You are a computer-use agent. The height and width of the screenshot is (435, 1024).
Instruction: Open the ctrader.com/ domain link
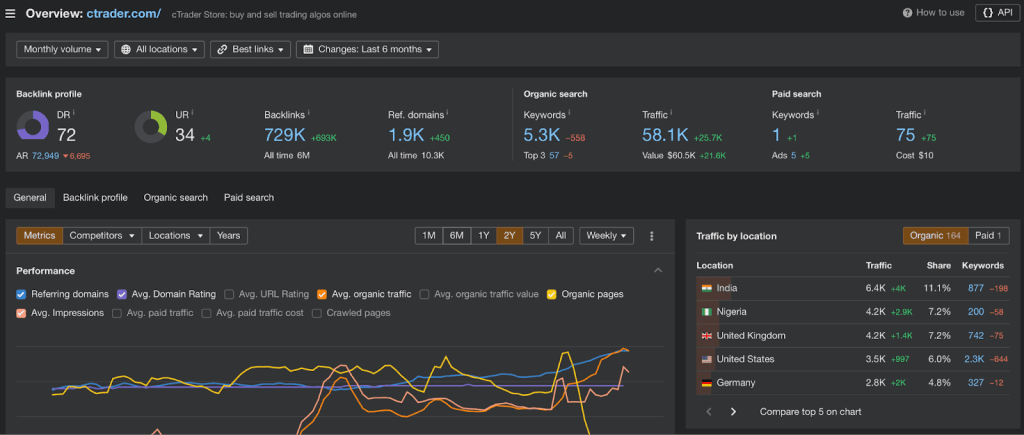point(123,14)
